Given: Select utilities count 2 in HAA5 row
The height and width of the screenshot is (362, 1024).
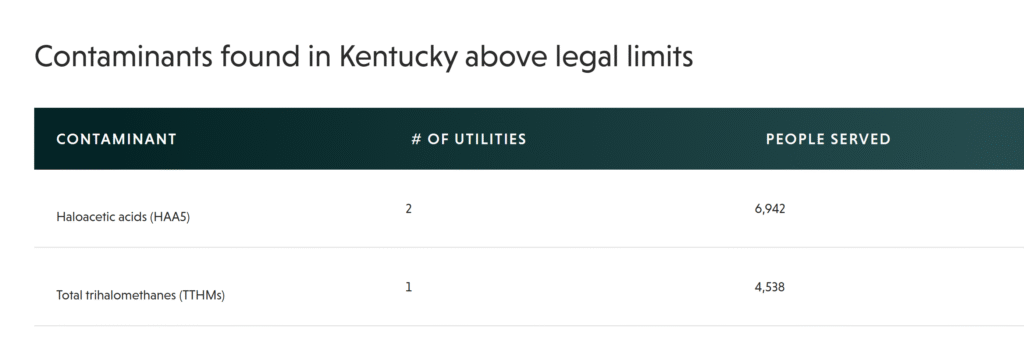Looking at the screenshot, I should 408,209.
